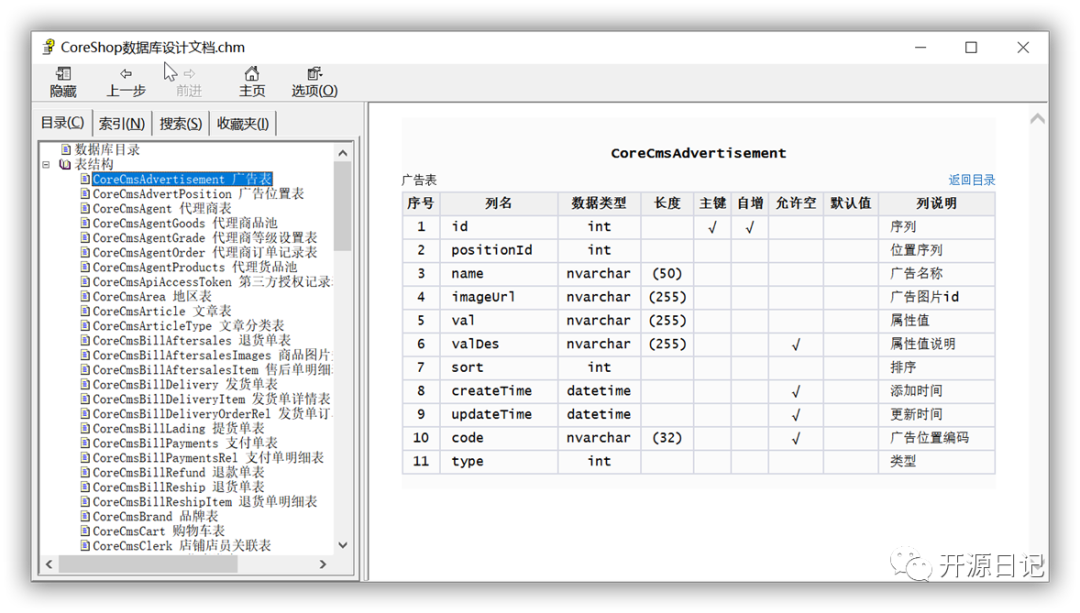Click tree horizontal scroll right arrow
The height and width of the screenshot is (613, 1080).
tap(323, 564)
